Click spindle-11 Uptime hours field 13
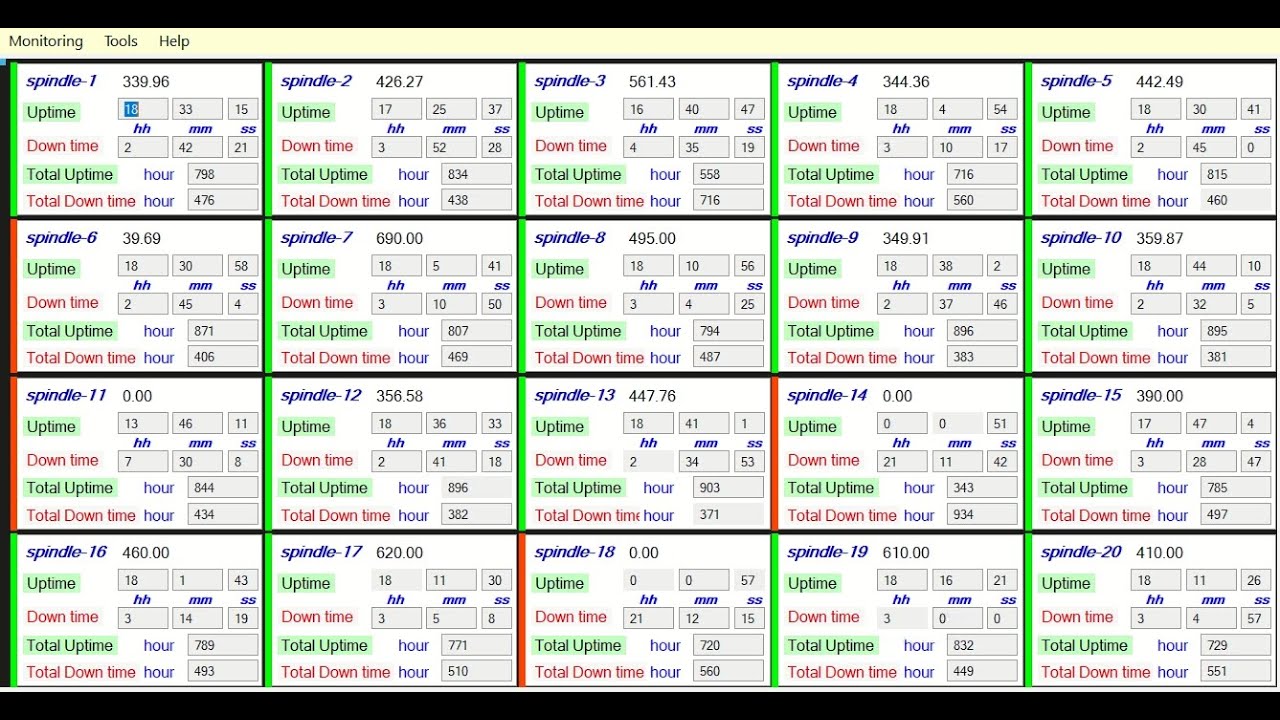Viewport: 1280px width, 720px height. [x=143, y=423]
